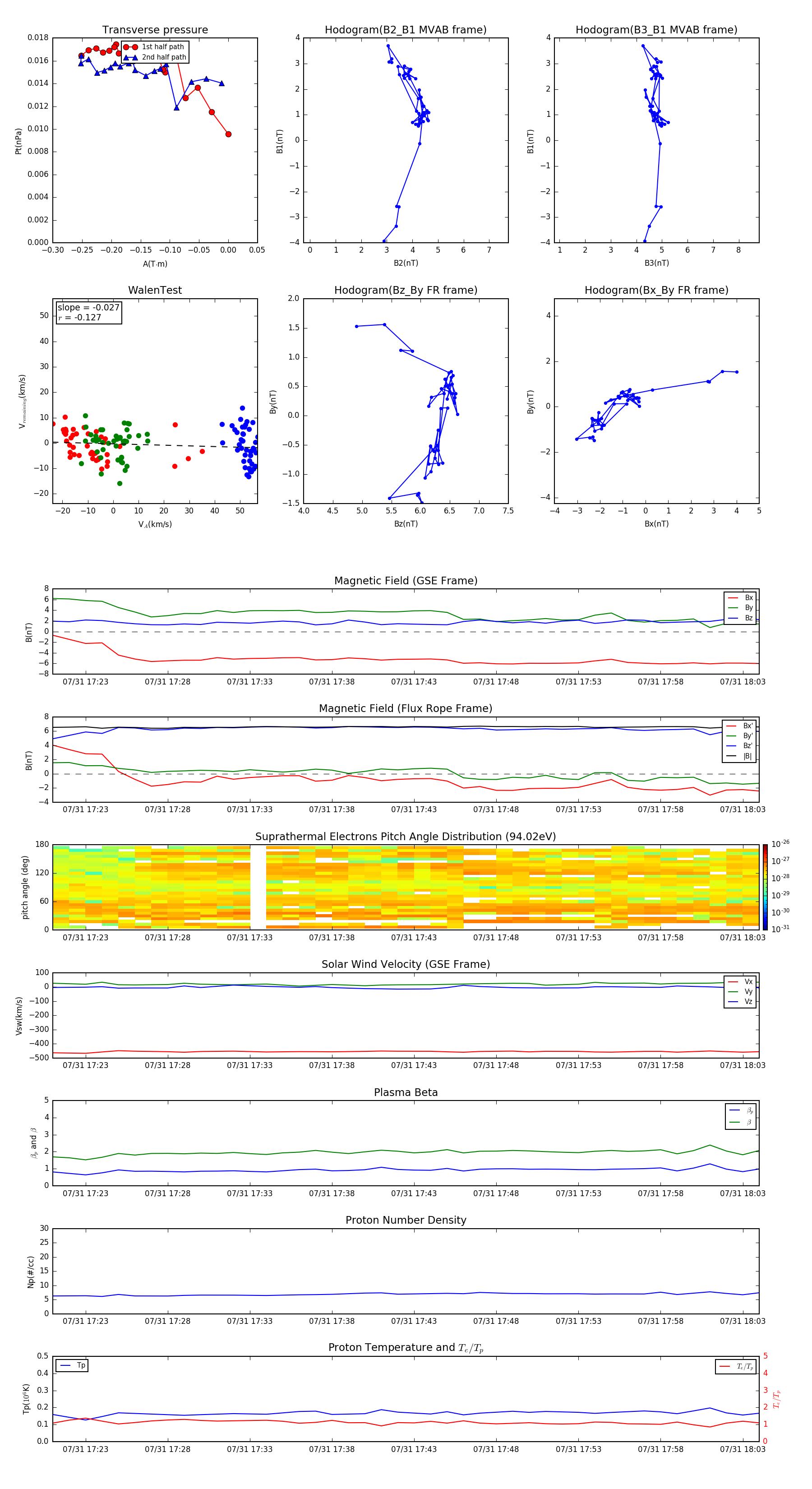Select the |B| legend entry in Flux Rope plot
Viewport: 812px width, 1489px height.
point(740,756)
